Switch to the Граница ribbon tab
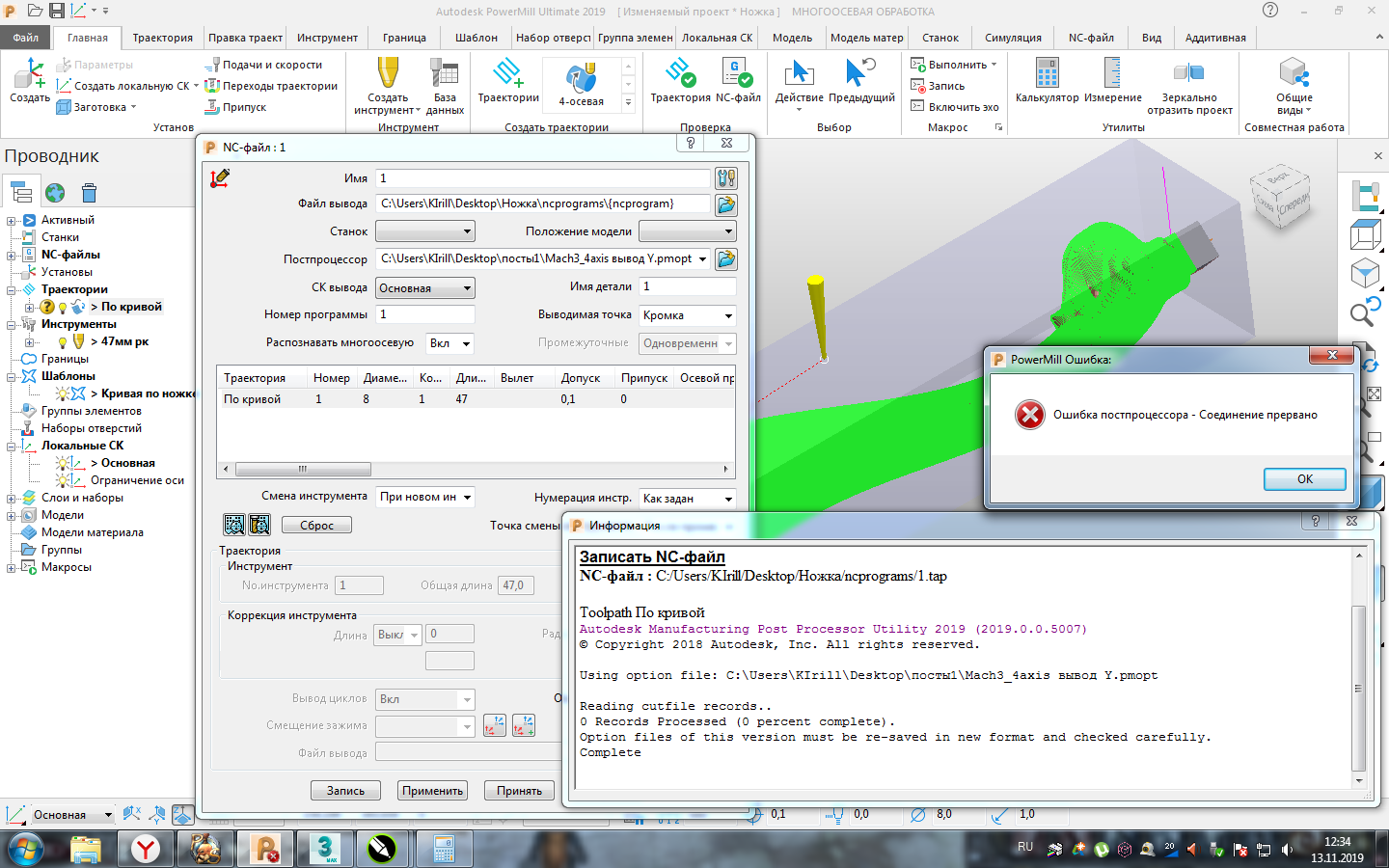The height and width of the screenshot is (868, 1389). pos(404,38)
